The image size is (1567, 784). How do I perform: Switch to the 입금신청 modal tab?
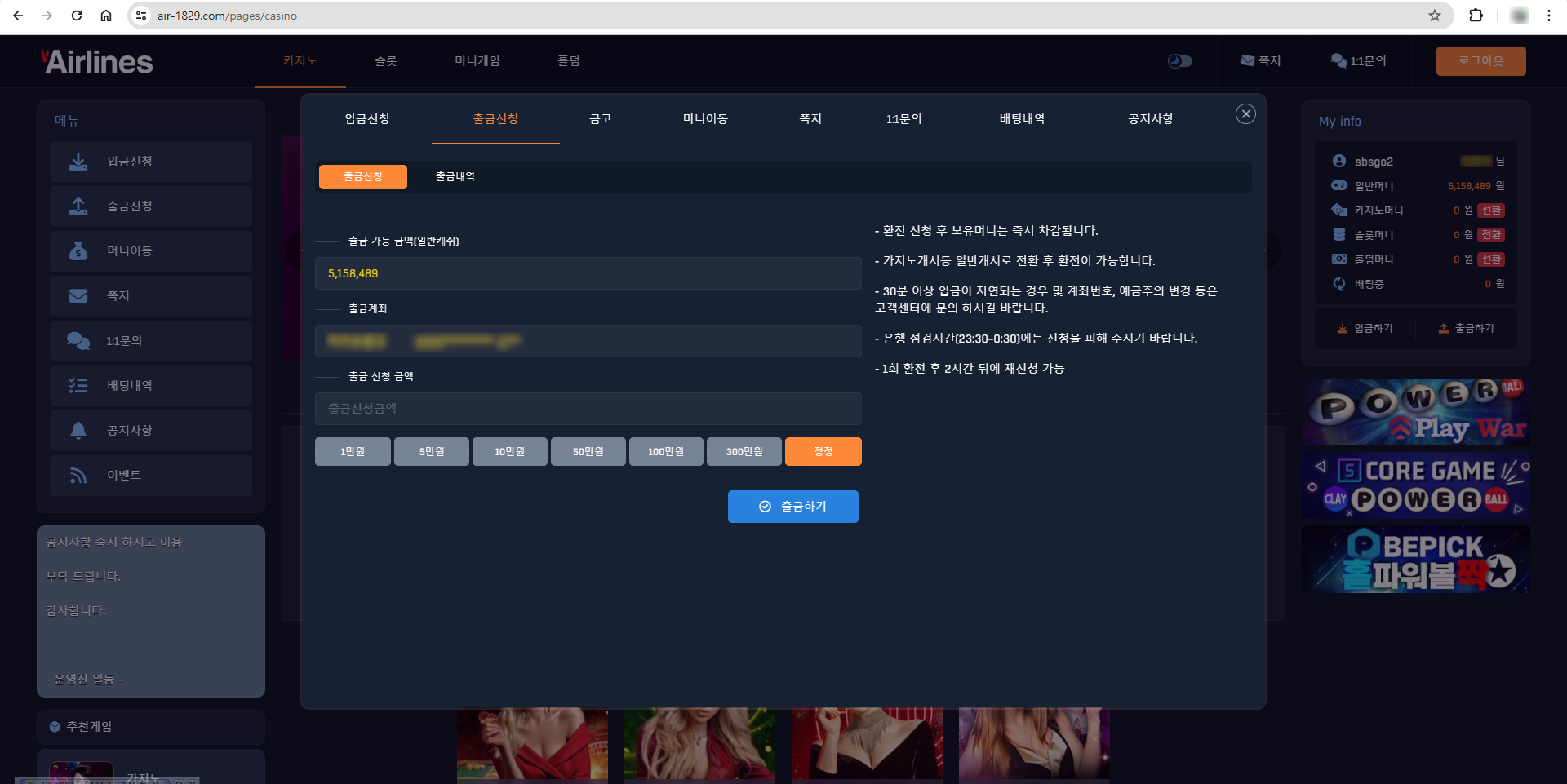367,119
